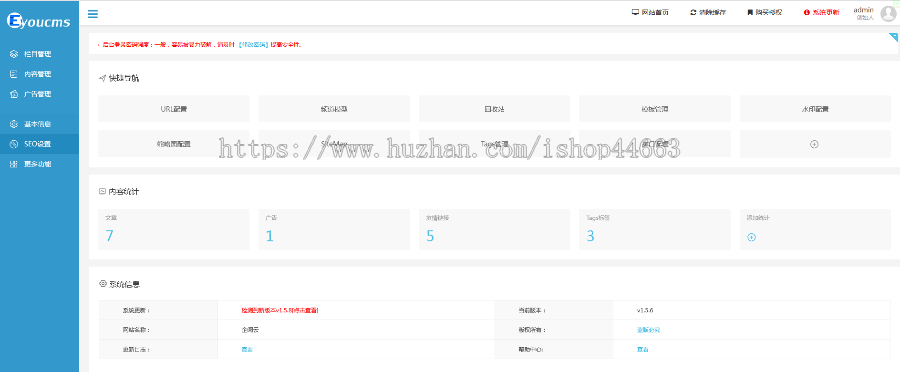Open the SiteMap quick navigation tile
The image size is (900, 372).
coord(334,144)
